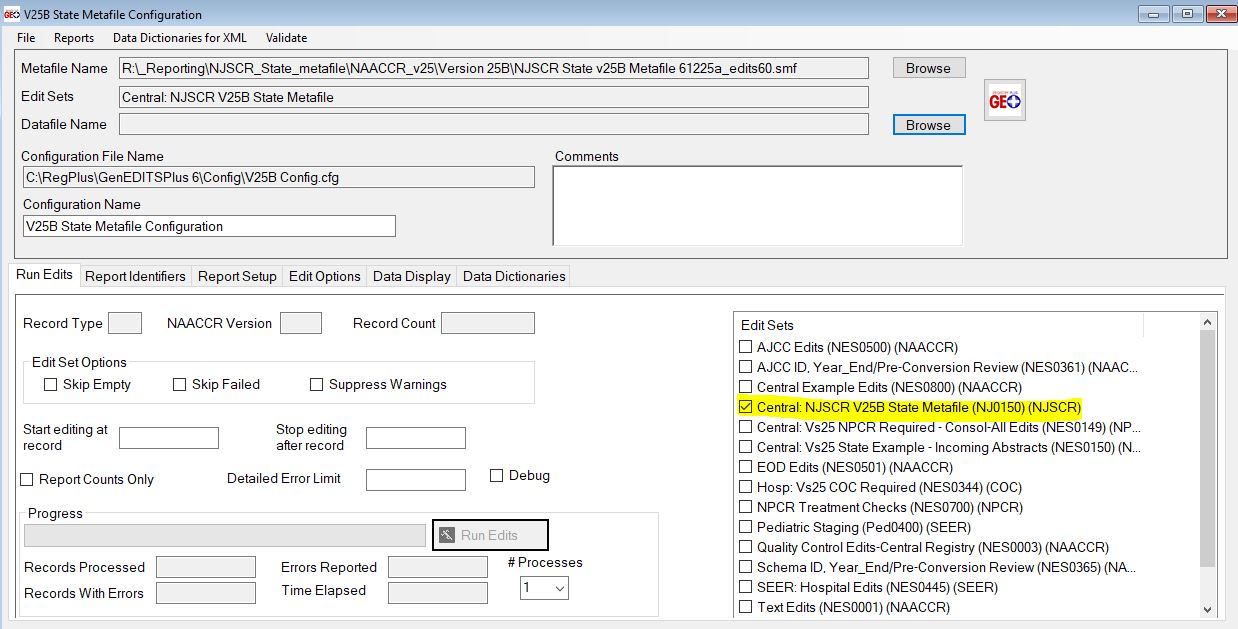Click the Stop editing after record field
1238x629 pixels.
click(415, 438)
